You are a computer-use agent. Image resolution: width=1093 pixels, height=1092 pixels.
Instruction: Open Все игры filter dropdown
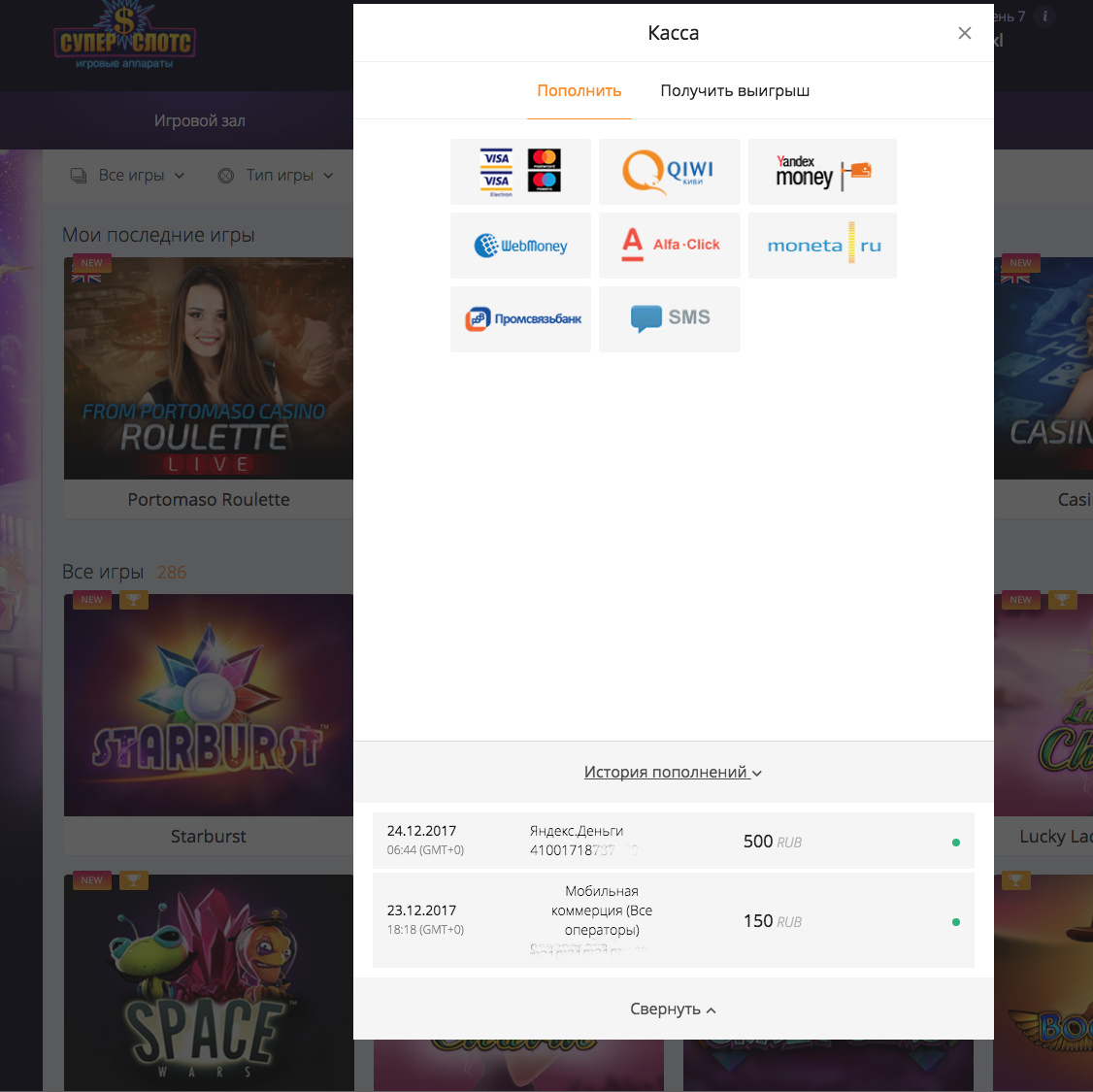127,176
